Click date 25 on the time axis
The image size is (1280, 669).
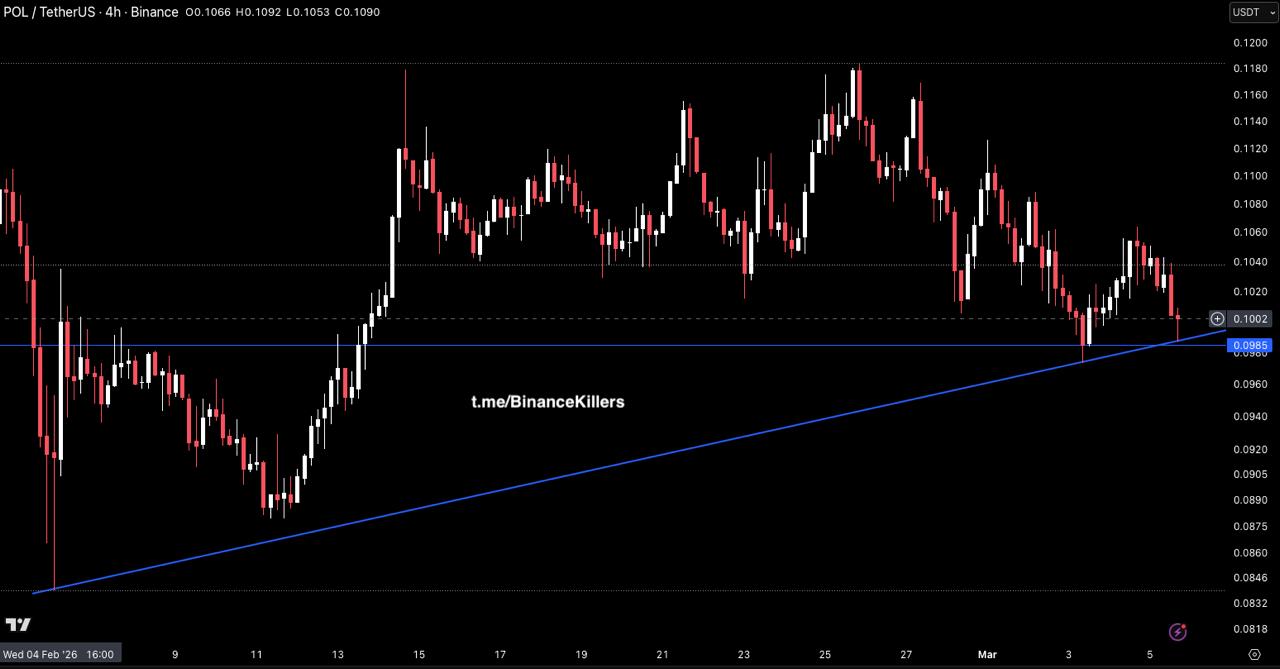coord(825,654)
